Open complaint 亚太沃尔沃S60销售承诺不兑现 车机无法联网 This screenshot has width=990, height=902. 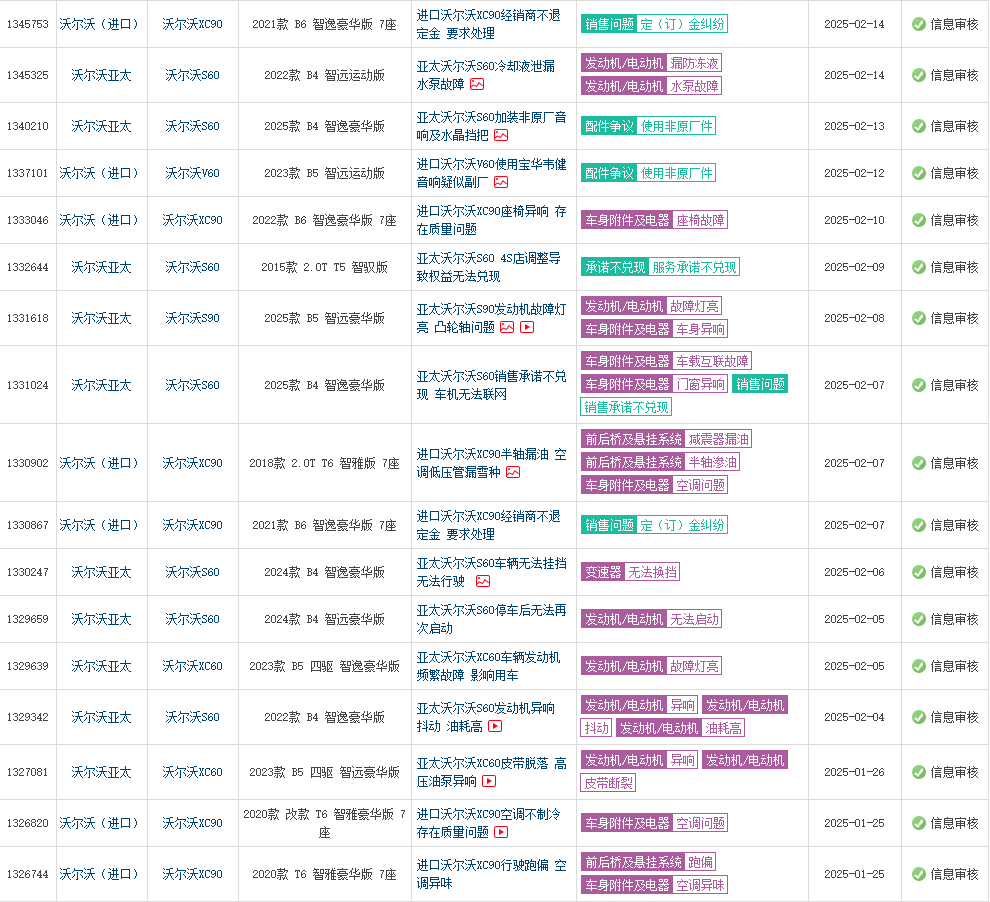(491, 385)
